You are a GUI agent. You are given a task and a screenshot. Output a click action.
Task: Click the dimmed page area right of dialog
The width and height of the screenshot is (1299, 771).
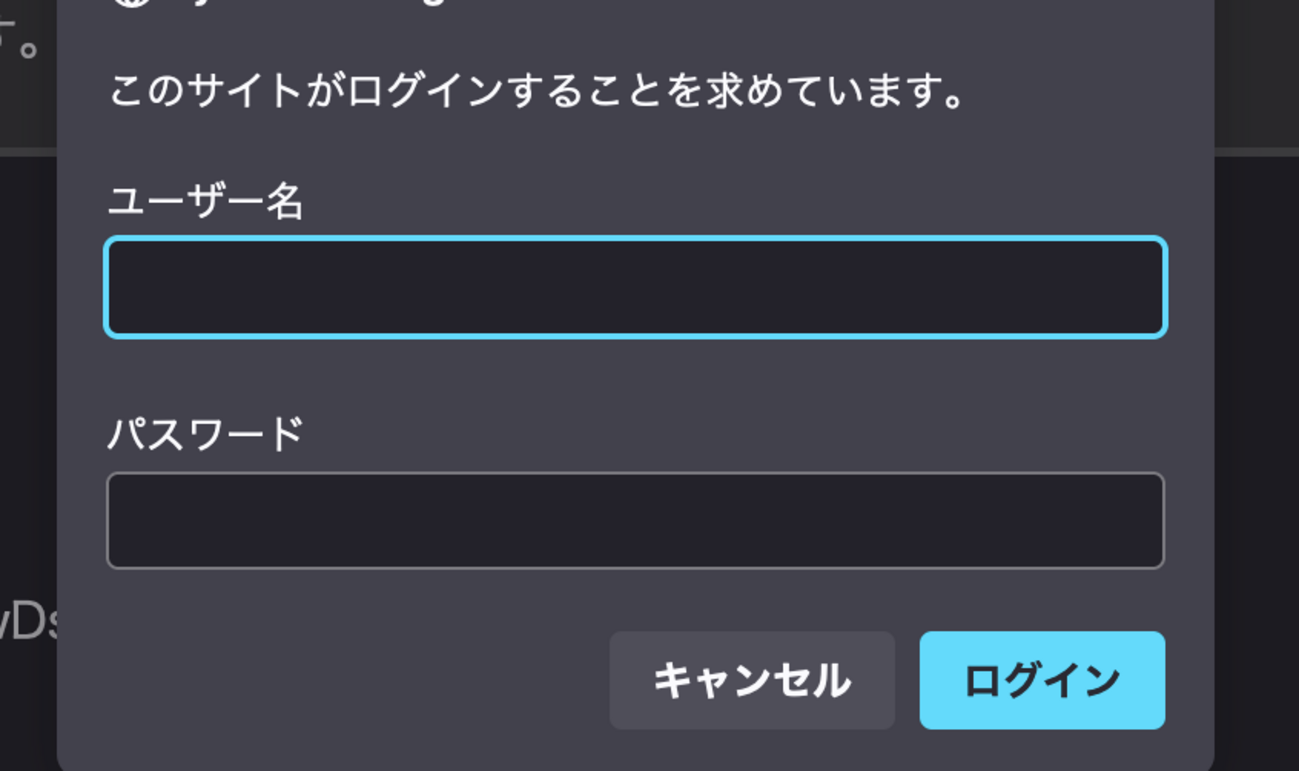[1257, 400]
